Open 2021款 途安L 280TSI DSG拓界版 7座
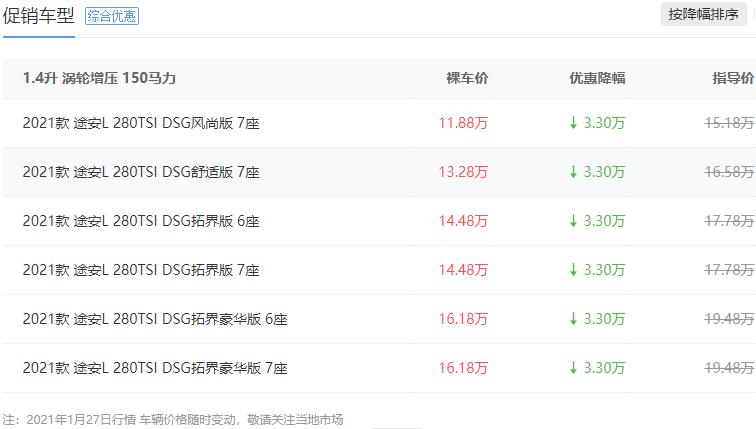The image size is (756, 429). tap(141, 270)
